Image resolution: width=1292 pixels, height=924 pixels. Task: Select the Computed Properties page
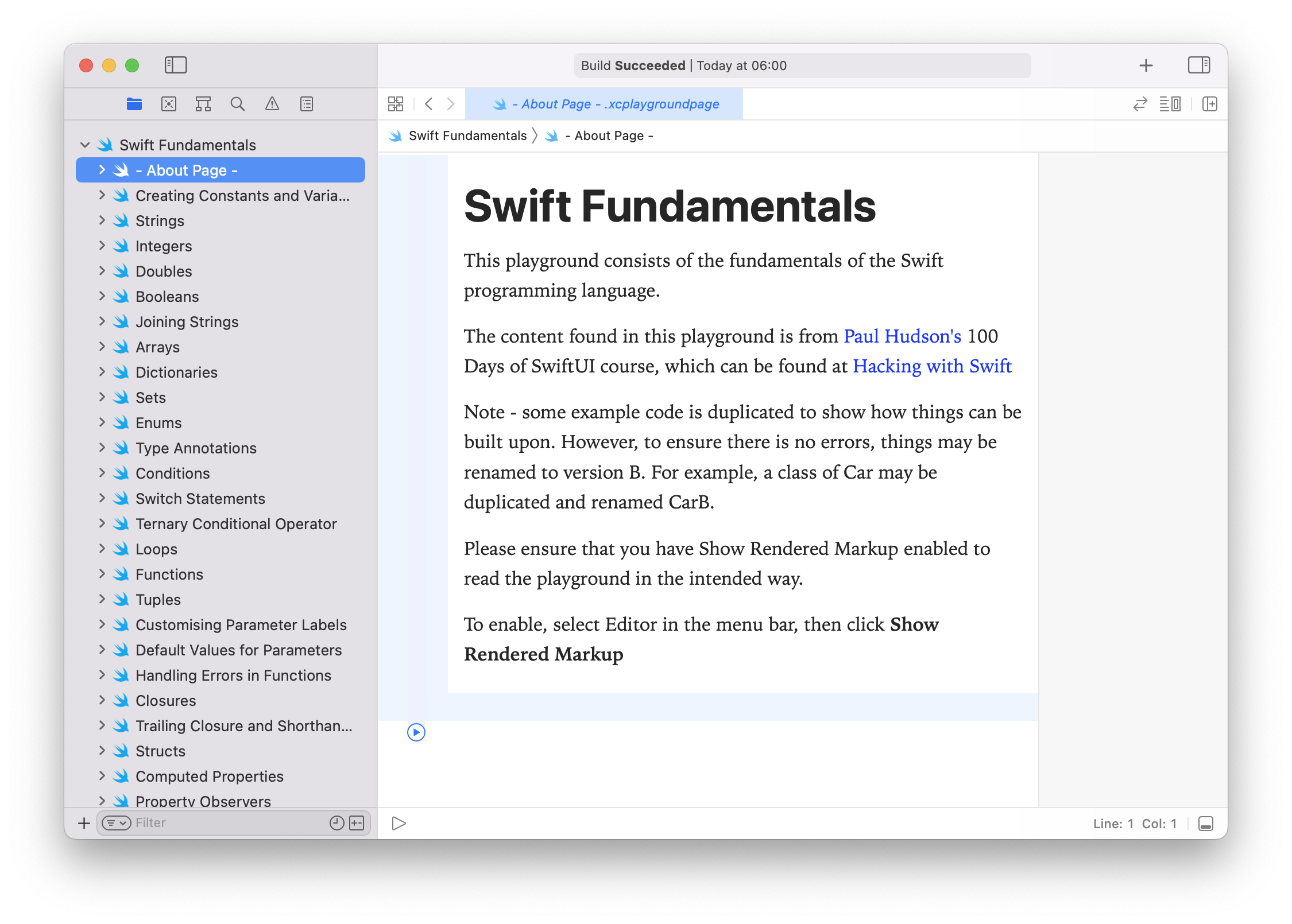tap(221, 777)
